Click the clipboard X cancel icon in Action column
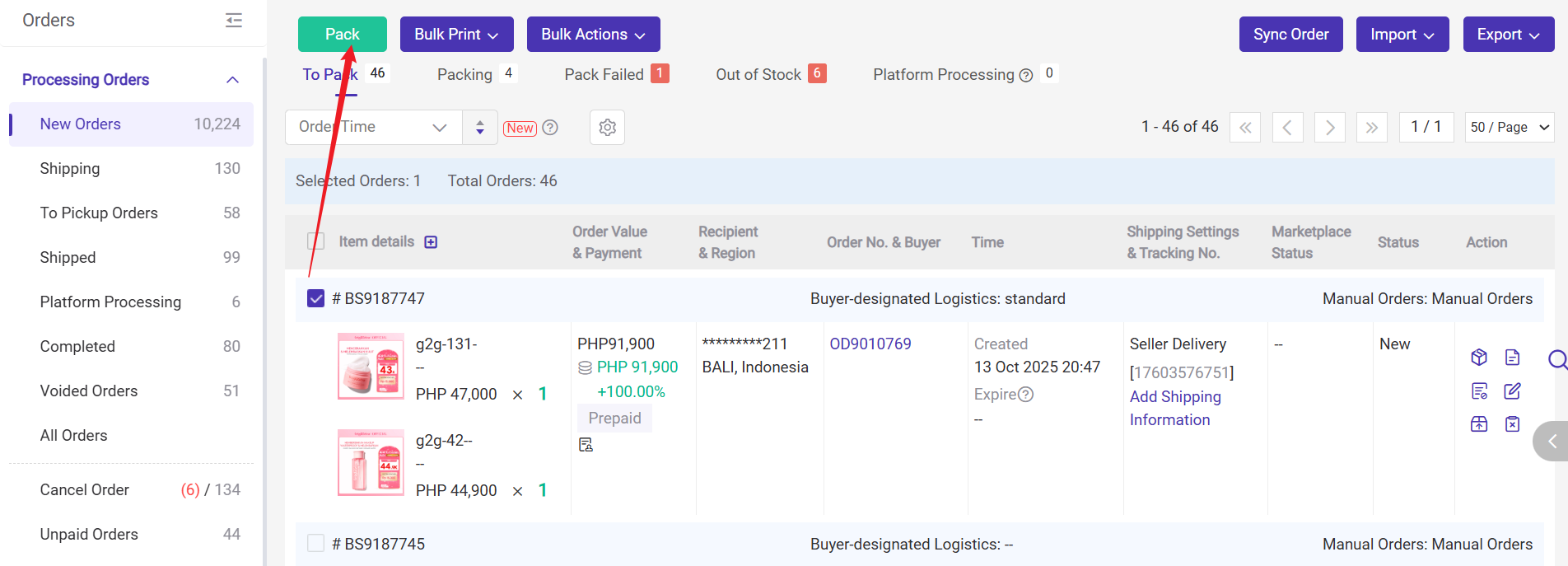Viewport: 1568px width, 566px height. [x=1512, y=424]
